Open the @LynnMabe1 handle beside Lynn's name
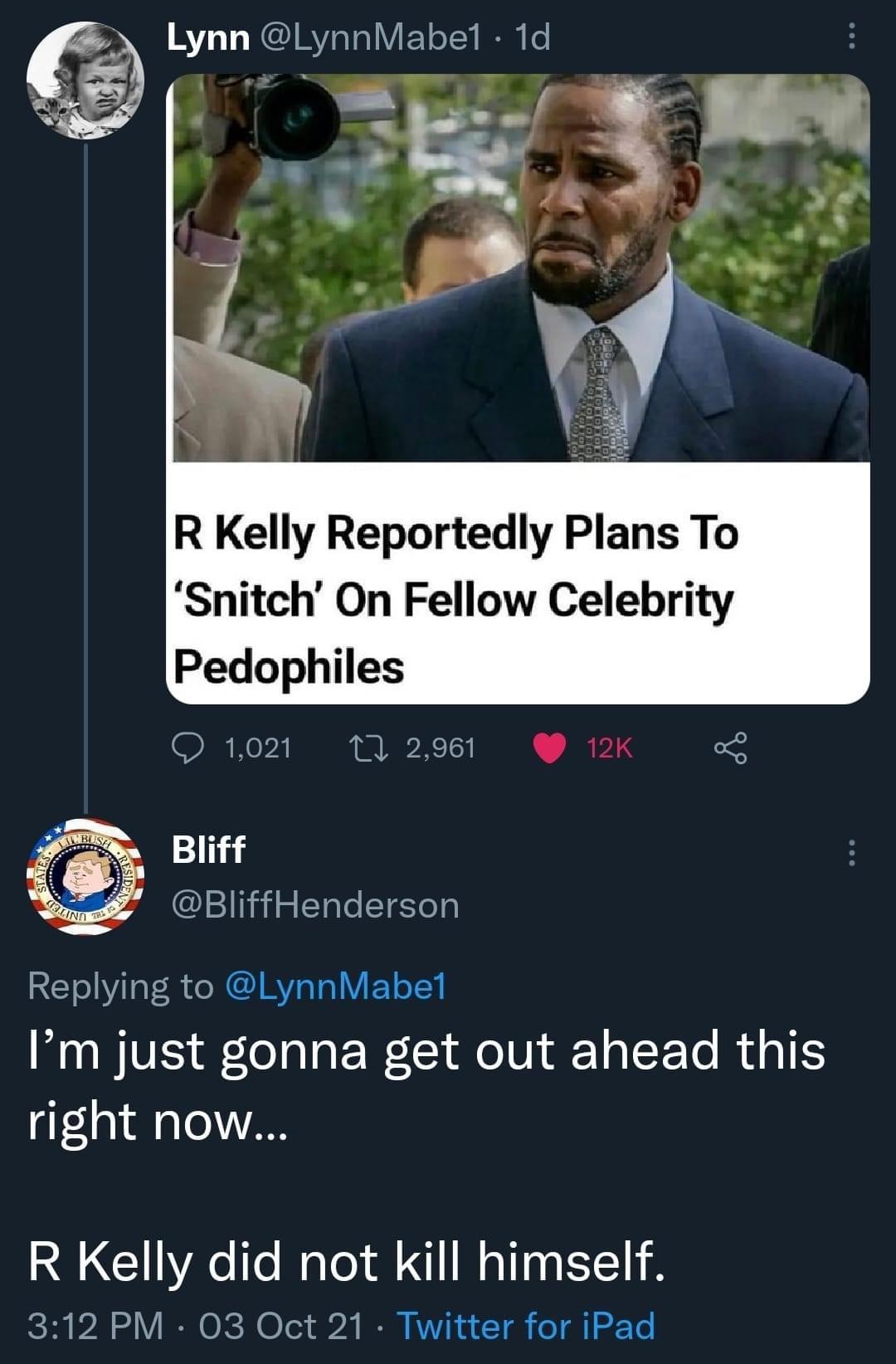Screen dimensions: 896x1364 click(371, 37)
